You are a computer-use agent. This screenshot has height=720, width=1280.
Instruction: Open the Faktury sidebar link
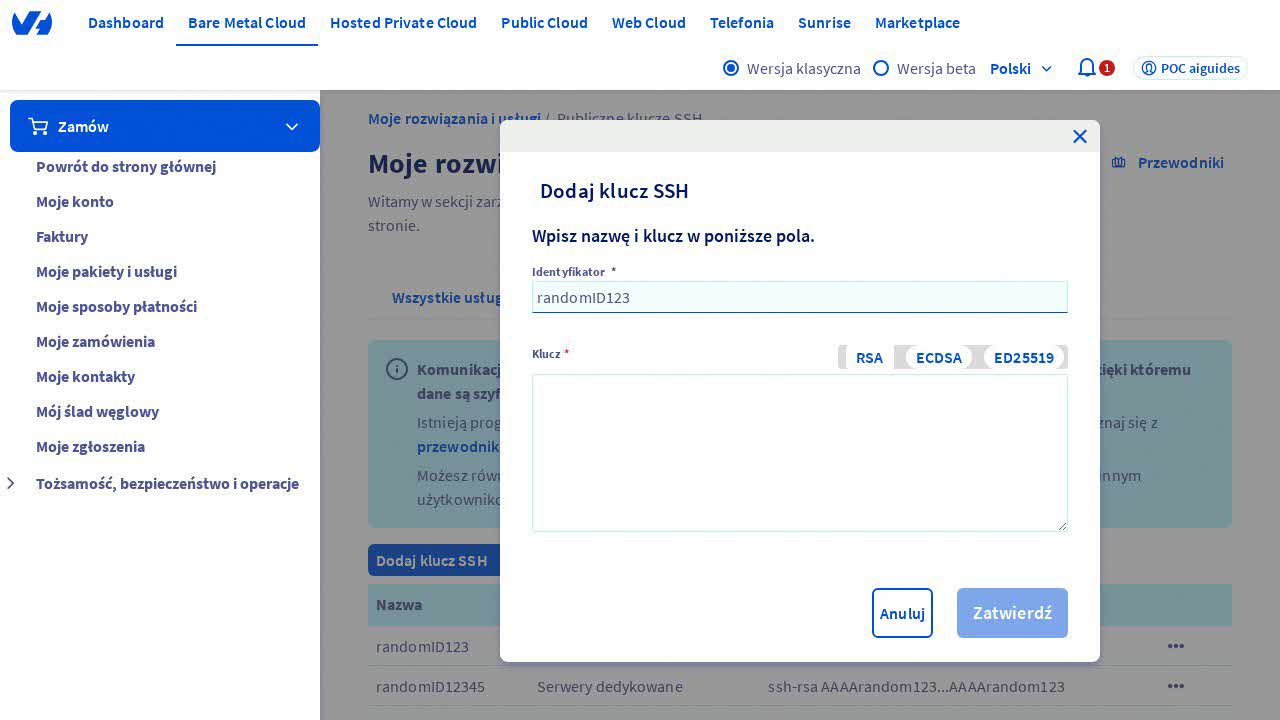[x=62, y=236]
